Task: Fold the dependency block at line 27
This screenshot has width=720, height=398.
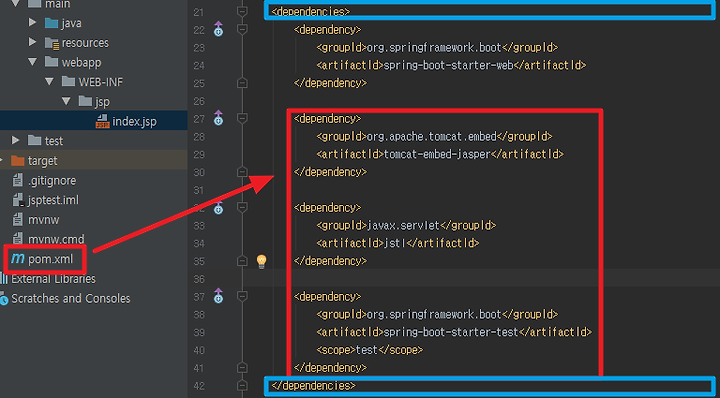Action: 242,118
